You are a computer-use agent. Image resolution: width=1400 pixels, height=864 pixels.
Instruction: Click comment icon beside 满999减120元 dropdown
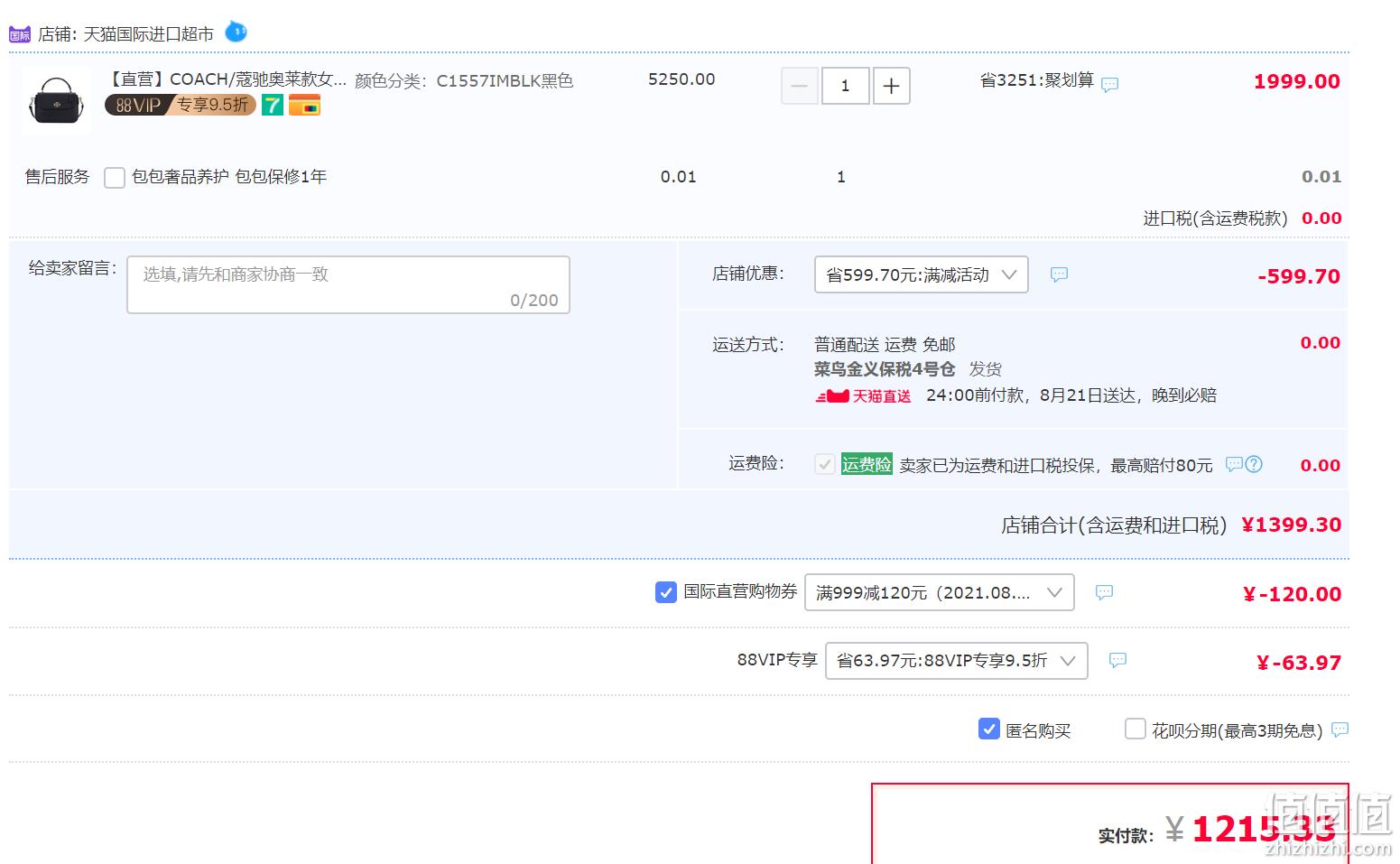click(1104, 592)
